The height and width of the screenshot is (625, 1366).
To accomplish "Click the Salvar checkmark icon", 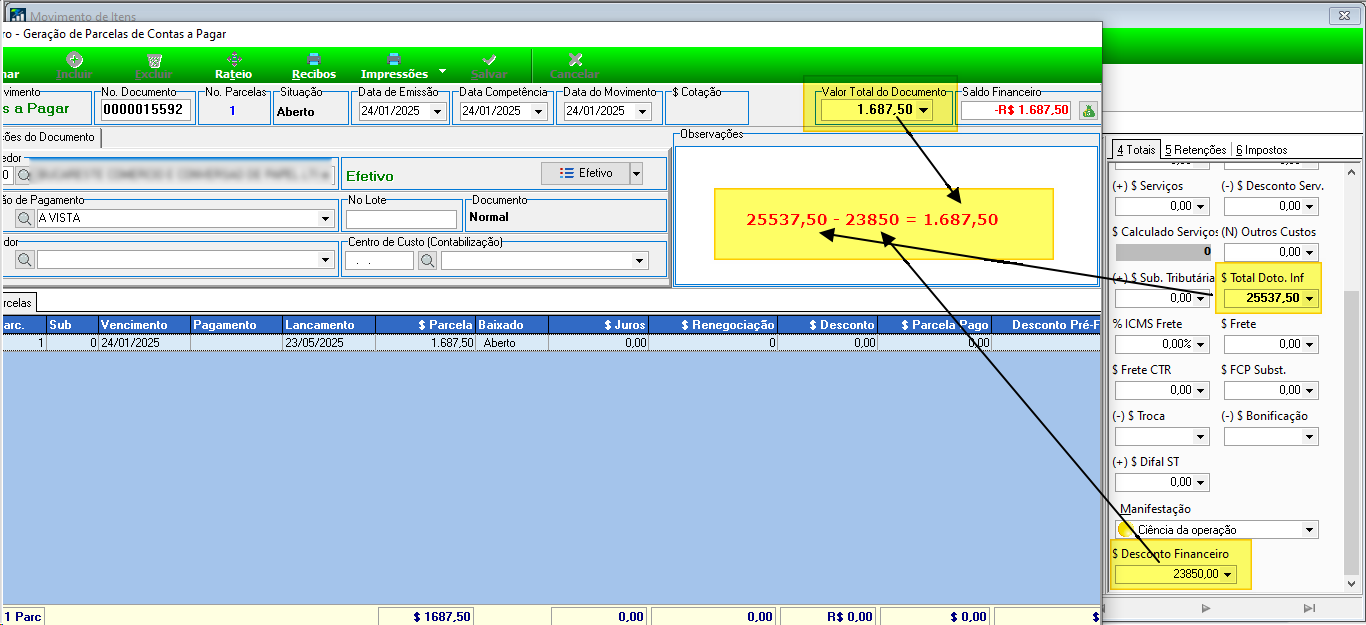I will [x=489, y=60].
